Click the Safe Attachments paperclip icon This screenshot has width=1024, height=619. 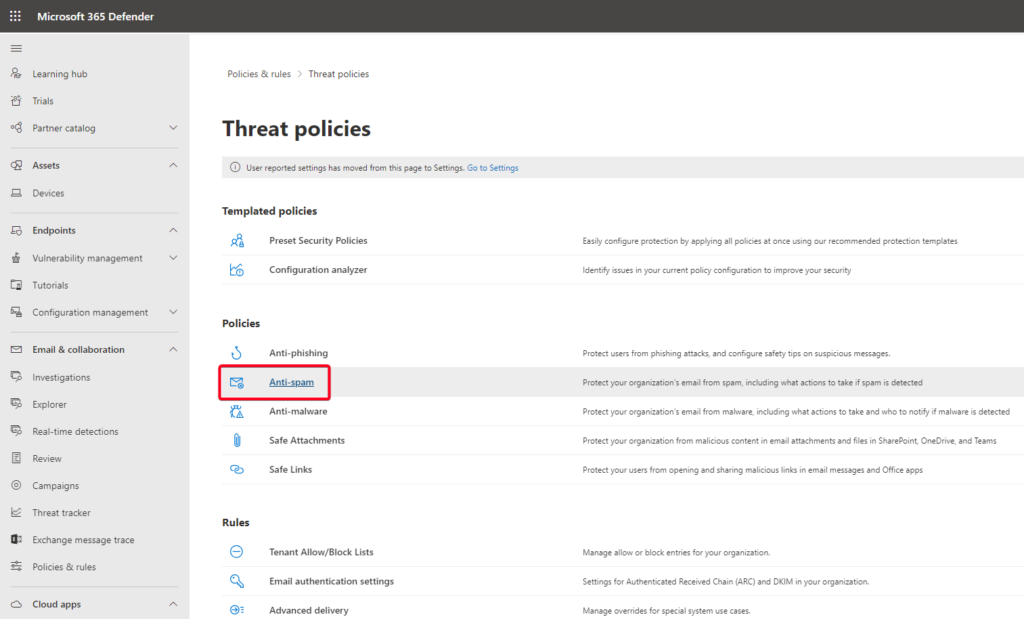pos(237,440)
